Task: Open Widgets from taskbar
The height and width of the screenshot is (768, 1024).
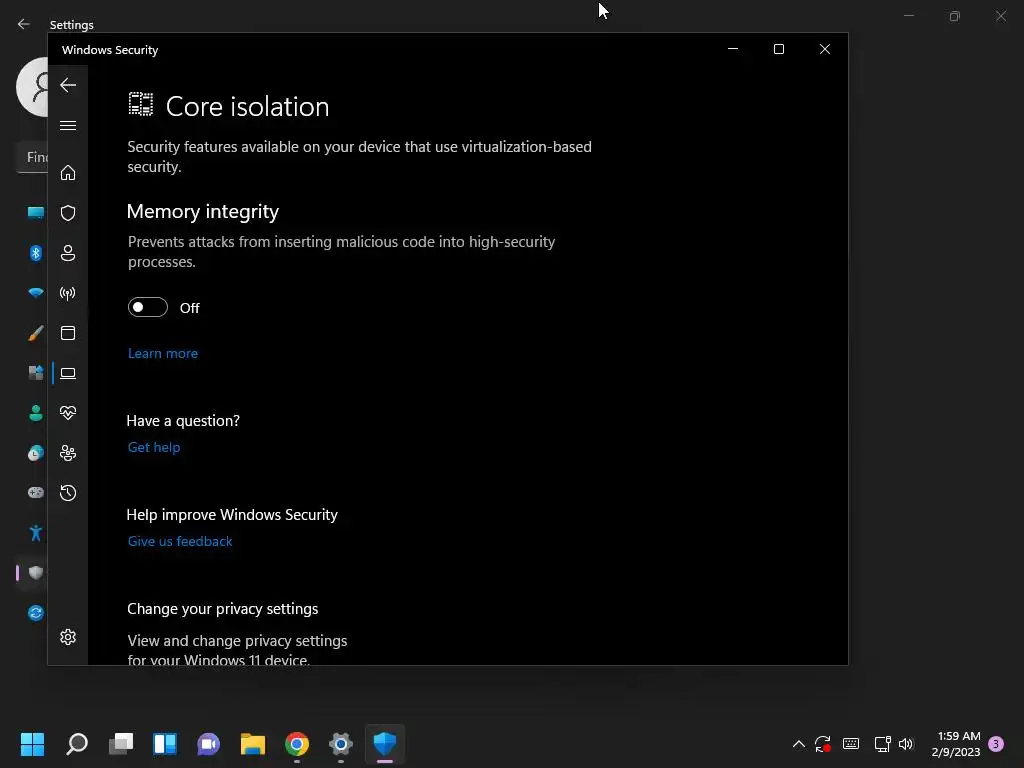Action: click(x=165, y=744)
